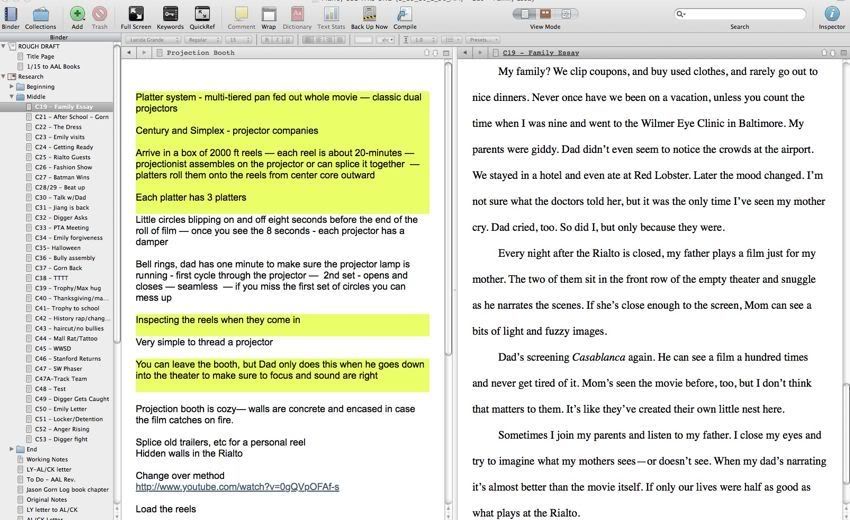
Task: Collapse the Middle folder
Action: coord(12,97)
